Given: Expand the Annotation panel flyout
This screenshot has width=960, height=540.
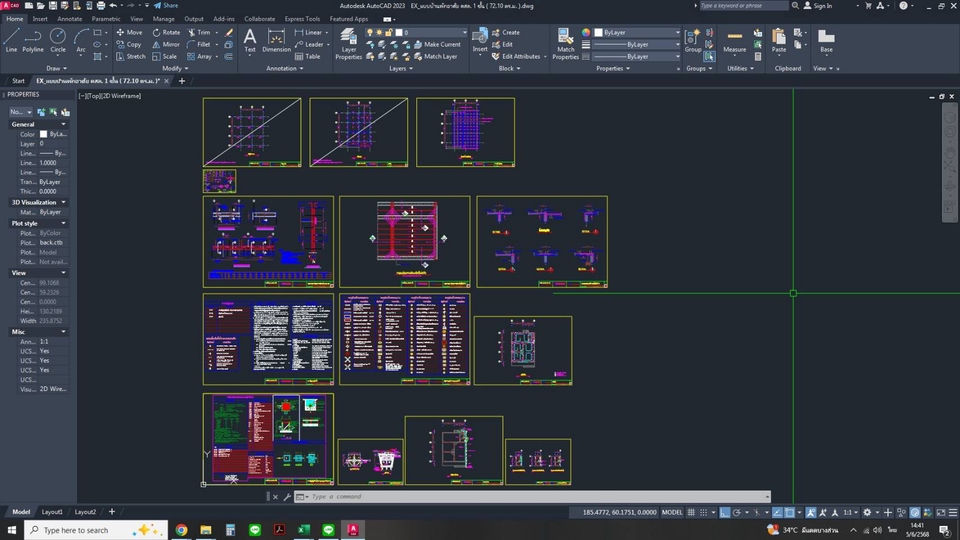Looking at the screenshot, I should tap(285, 69).
